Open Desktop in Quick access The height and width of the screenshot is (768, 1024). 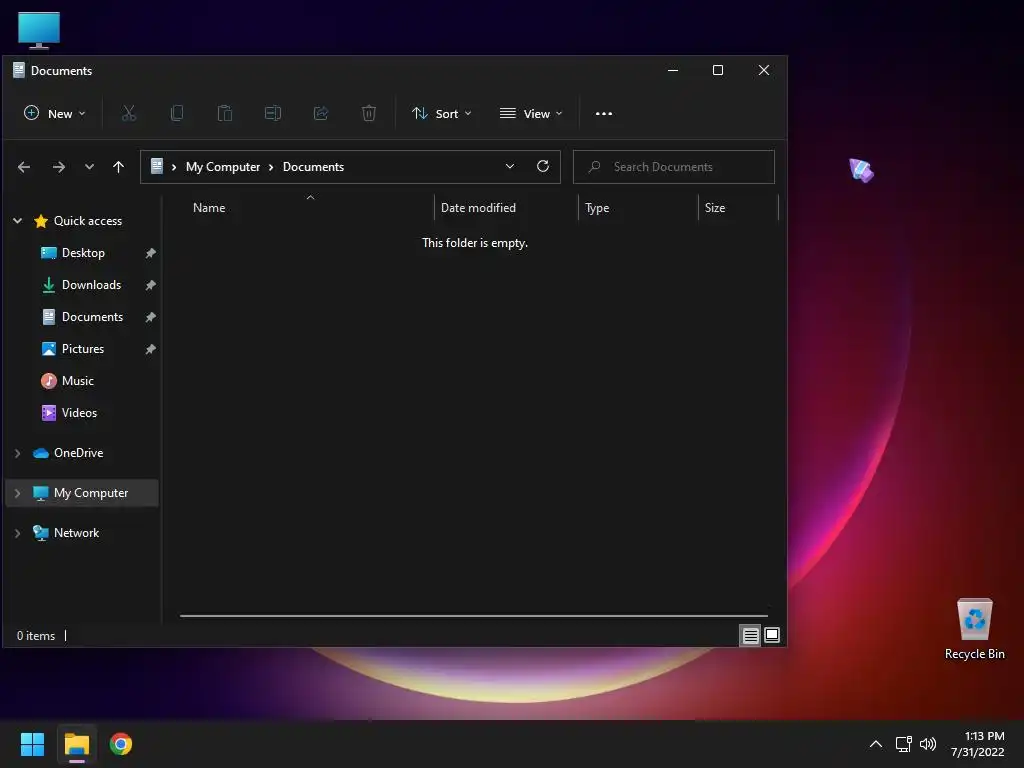(83, 253)
